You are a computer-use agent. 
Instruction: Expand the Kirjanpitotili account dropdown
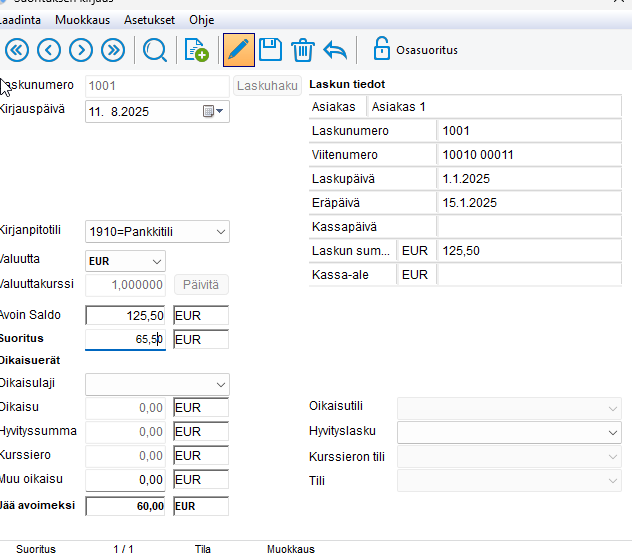[x=221, y=233]
